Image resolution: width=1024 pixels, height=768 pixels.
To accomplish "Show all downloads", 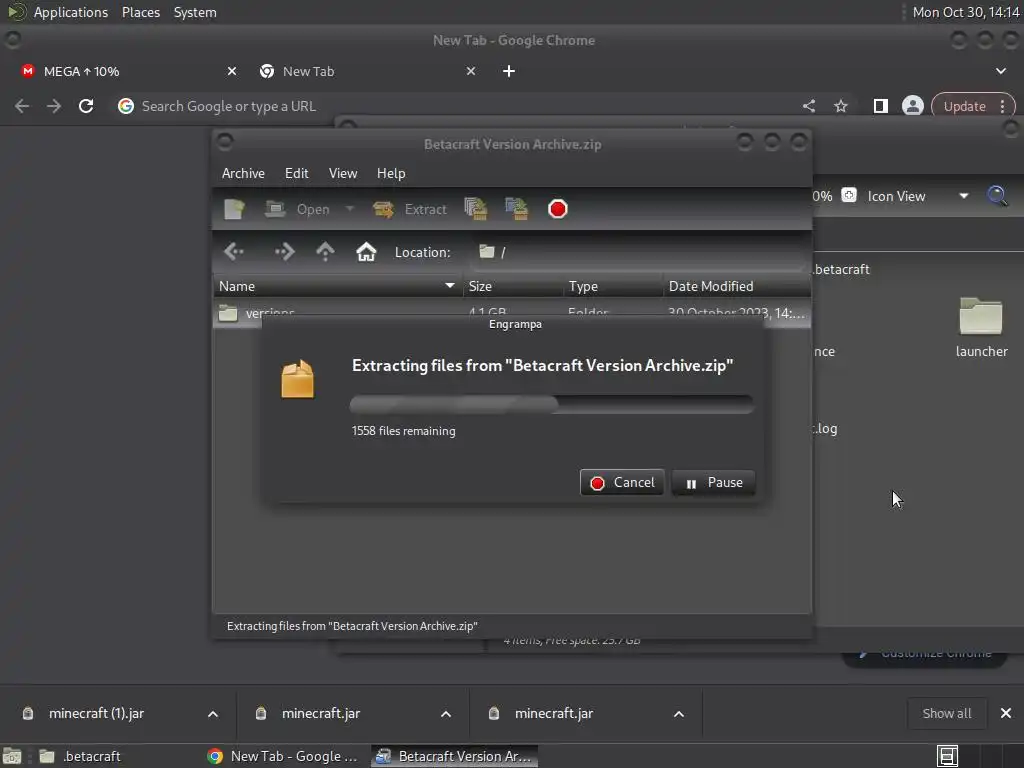I will pos(946,714).
